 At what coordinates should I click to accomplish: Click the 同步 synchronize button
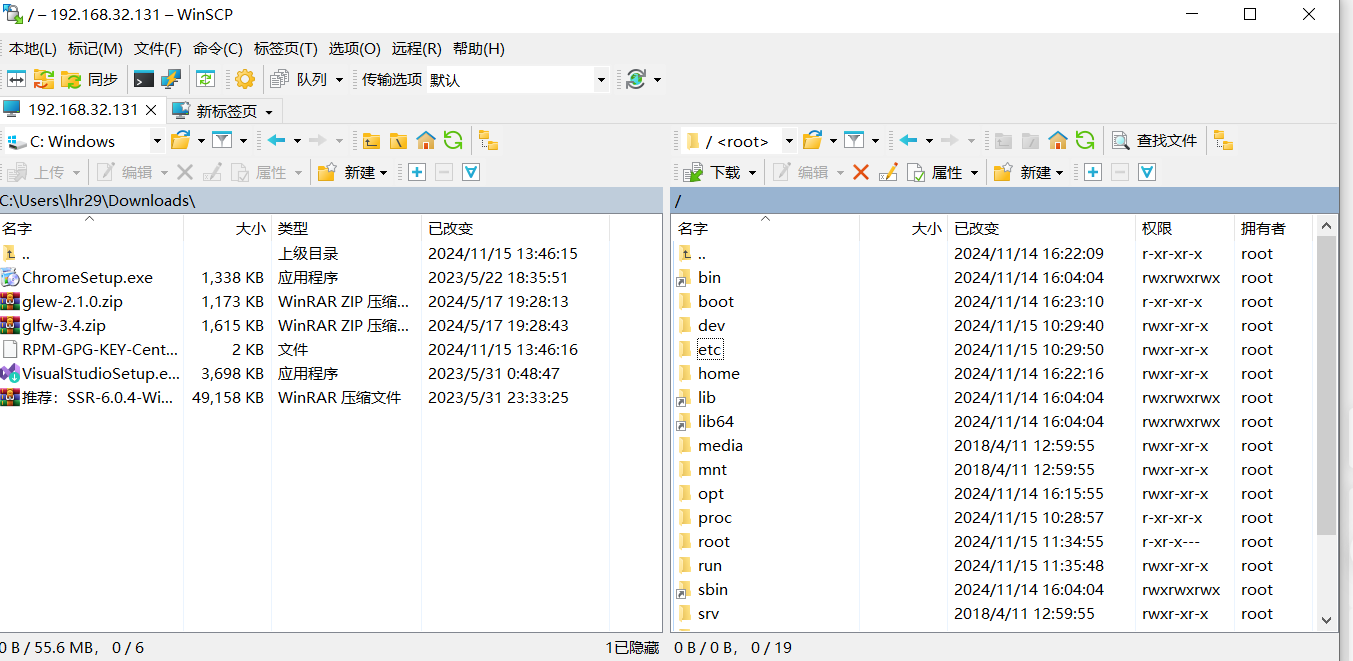(89, 79)
